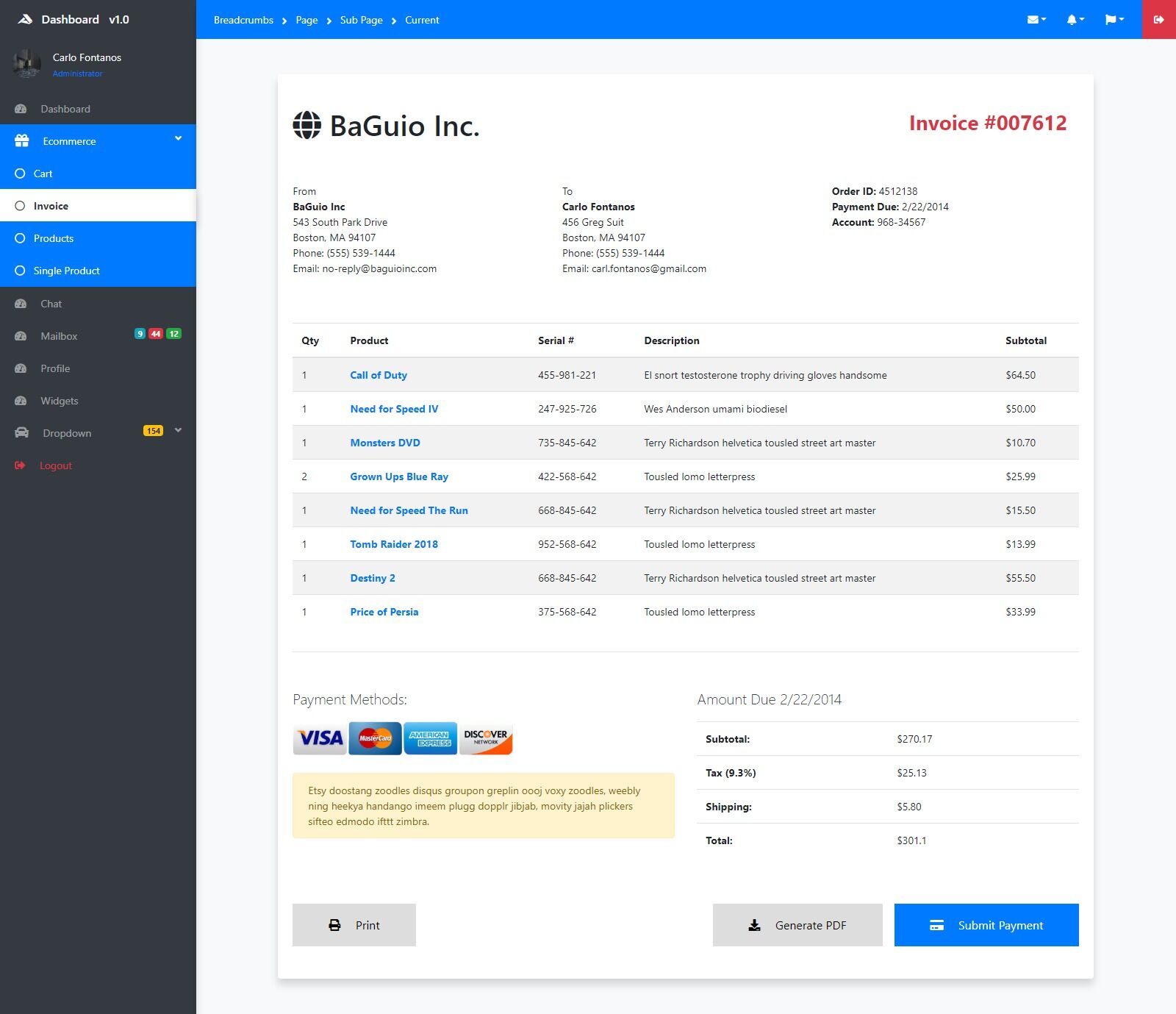Image resolution: width=1176 pixels, height=1014 pixels.
Task: Open the bell notifications dropdown
Action: (1075, 20)
